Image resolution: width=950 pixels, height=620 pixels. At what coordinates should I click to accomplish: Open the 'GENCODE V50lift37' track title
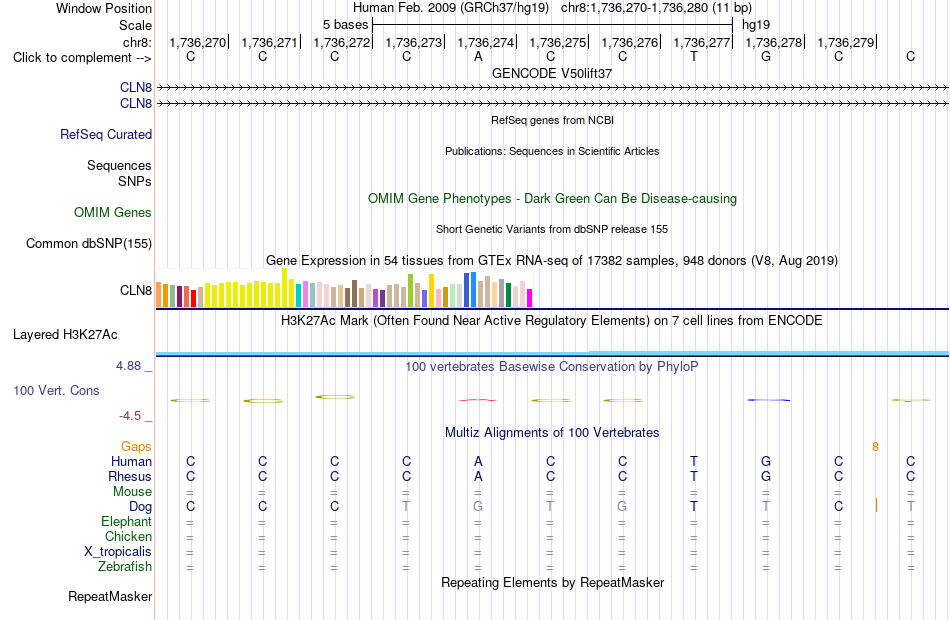pyautogui.click(x=552, y=73)
